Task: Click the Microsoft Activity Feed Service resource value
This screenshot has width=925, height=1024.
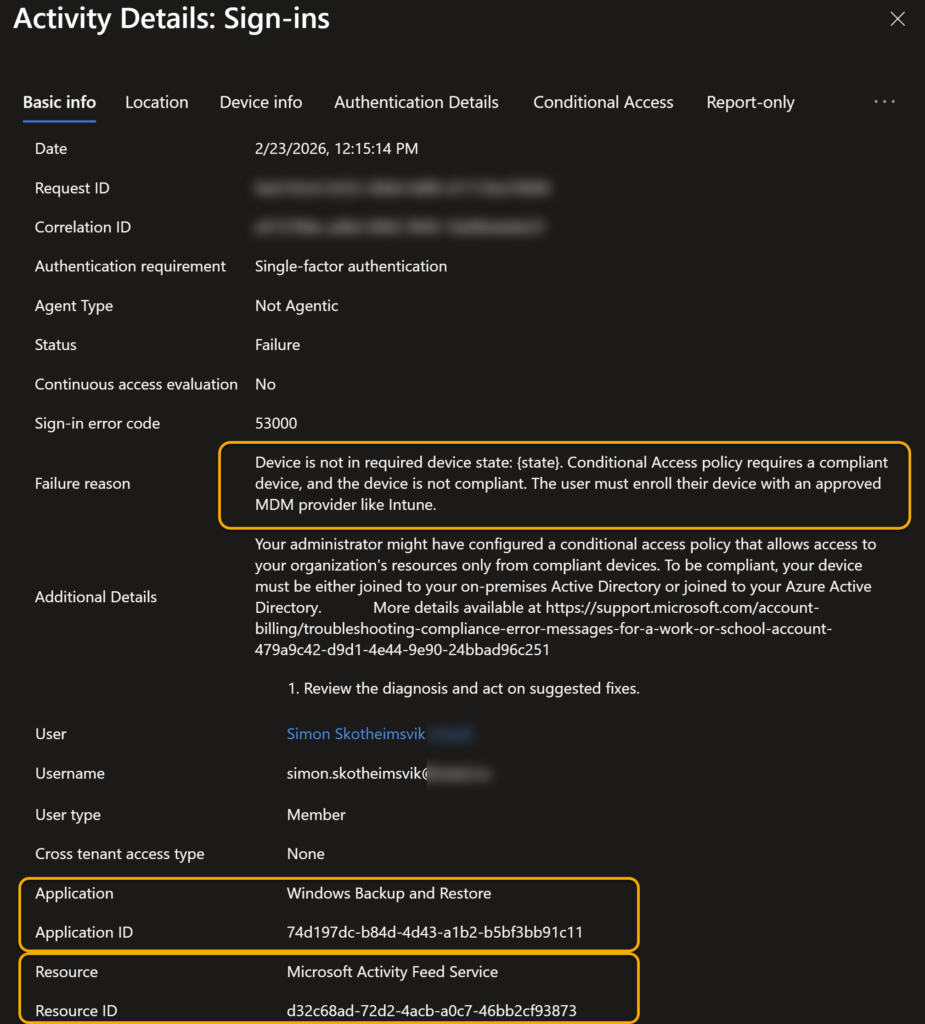Action: (392, 971)
